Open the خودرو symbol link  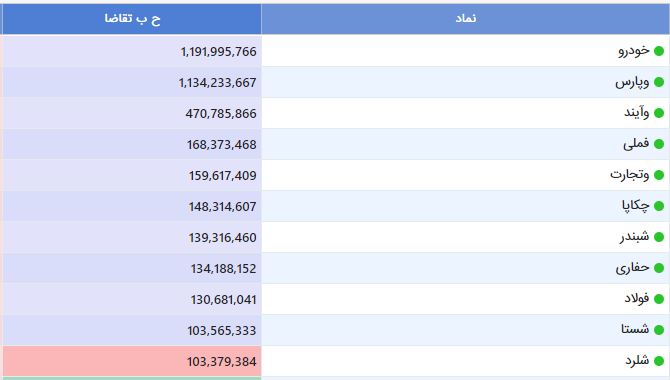634,51
